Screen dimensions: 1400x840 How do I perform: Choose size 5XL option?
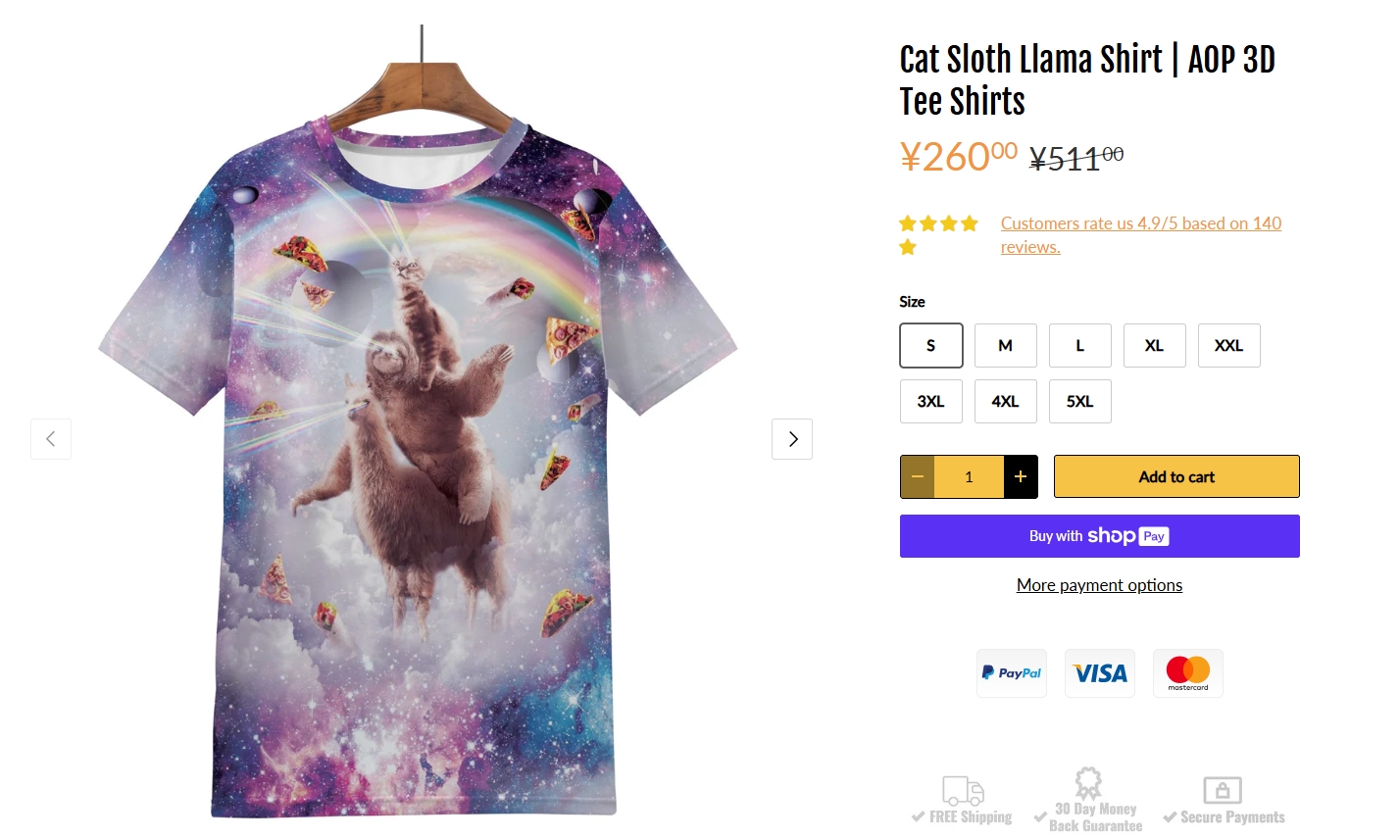pyautogui.click(x=1080, y=401)
